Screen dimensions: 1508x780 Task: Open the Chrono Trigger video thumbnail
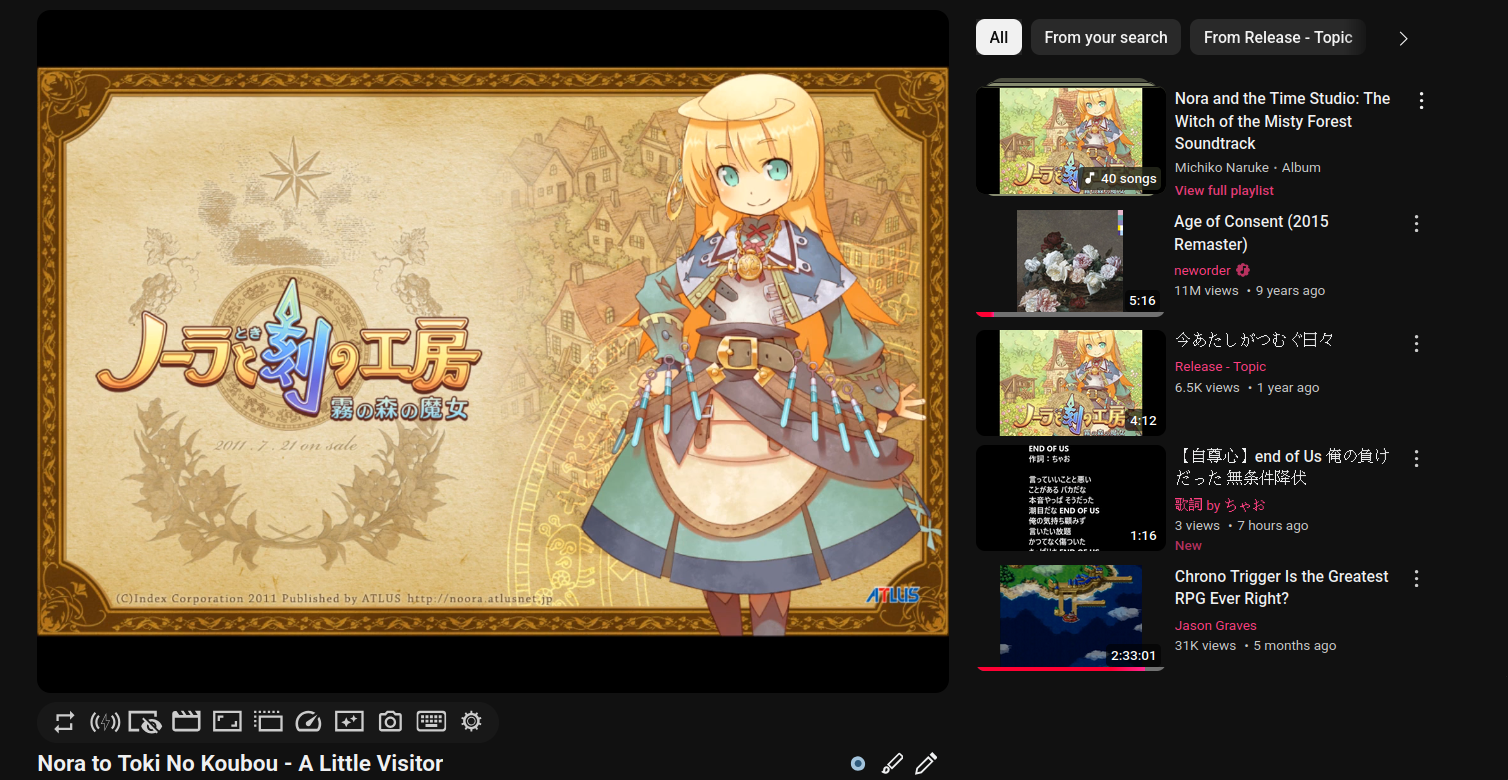pos(1071,617)
